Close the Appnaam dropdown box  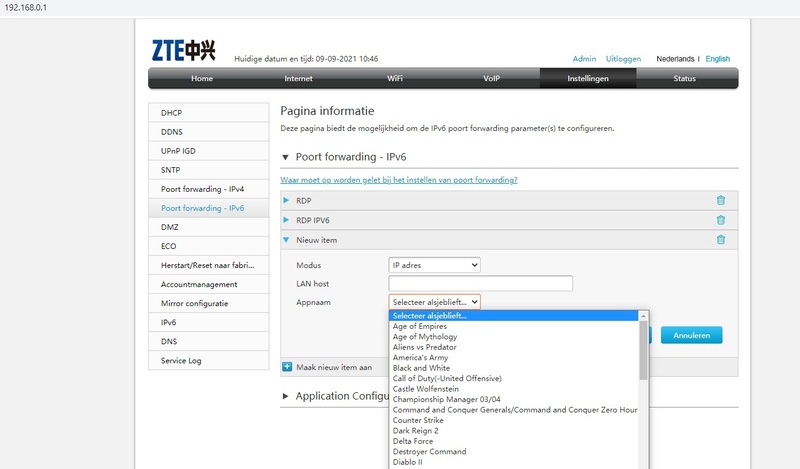pos(434,302)
